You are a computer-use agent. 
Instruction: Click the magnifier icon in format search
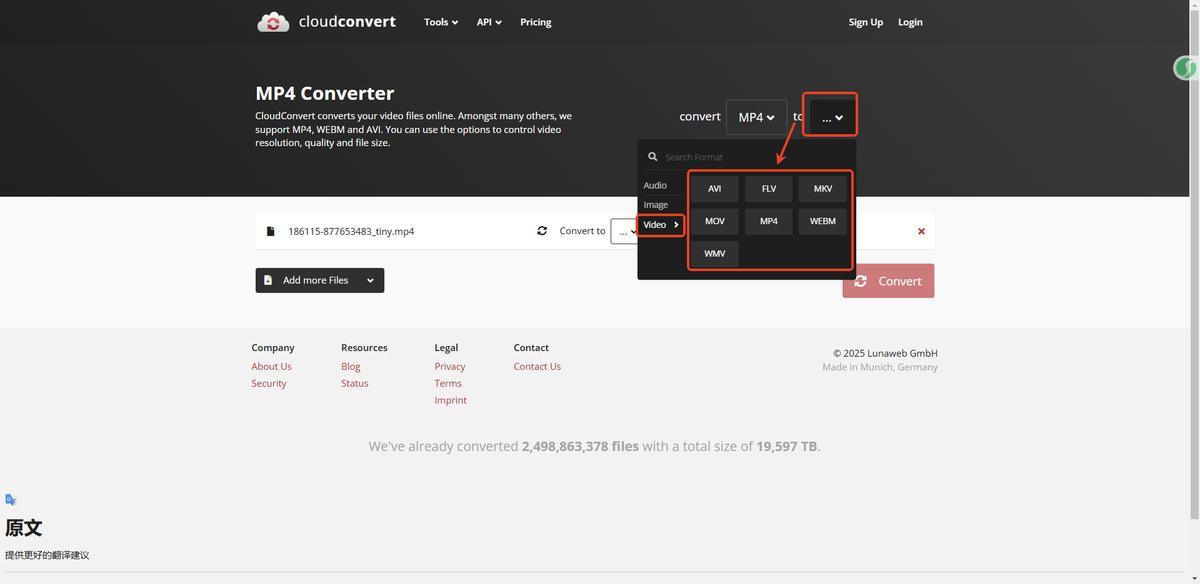click(652, 157)
